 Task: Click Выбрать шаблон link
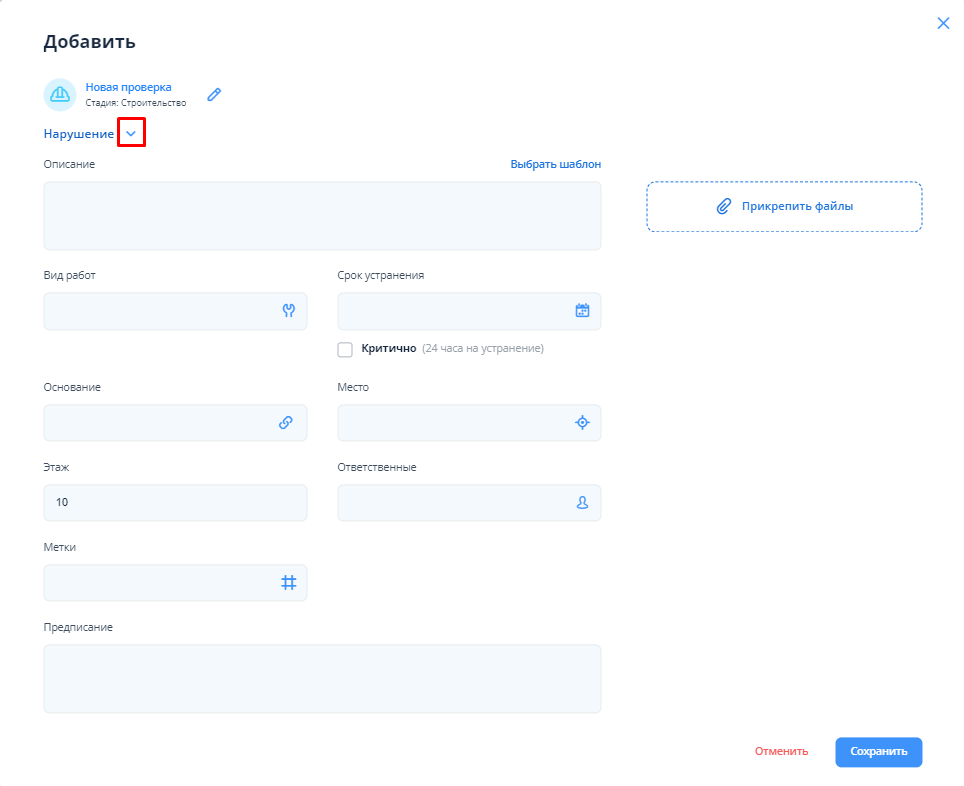pos(555,164)
